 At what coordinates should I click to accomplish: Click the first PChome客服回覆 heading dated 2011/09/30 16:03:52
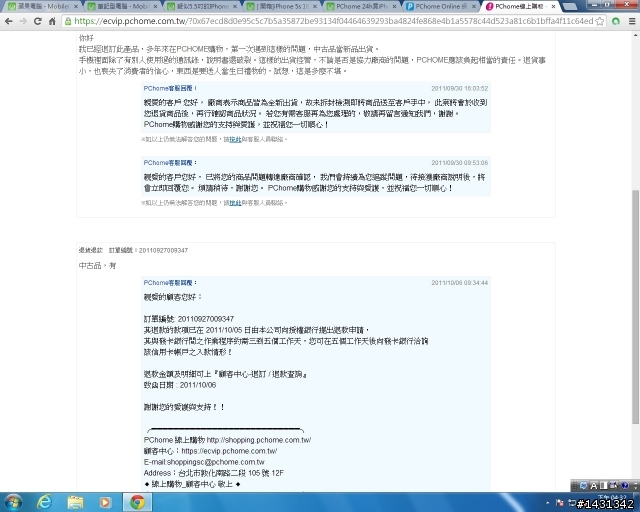[x=170, y=88]
